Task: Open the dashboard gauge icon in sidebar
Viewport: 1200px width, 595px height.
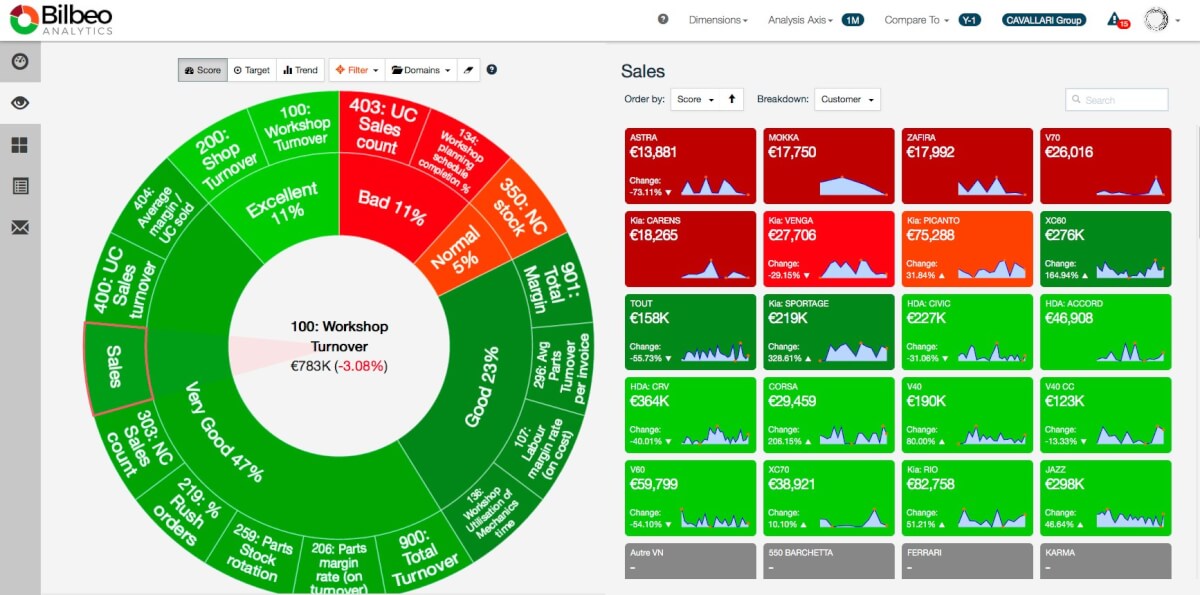Action: 20,62
